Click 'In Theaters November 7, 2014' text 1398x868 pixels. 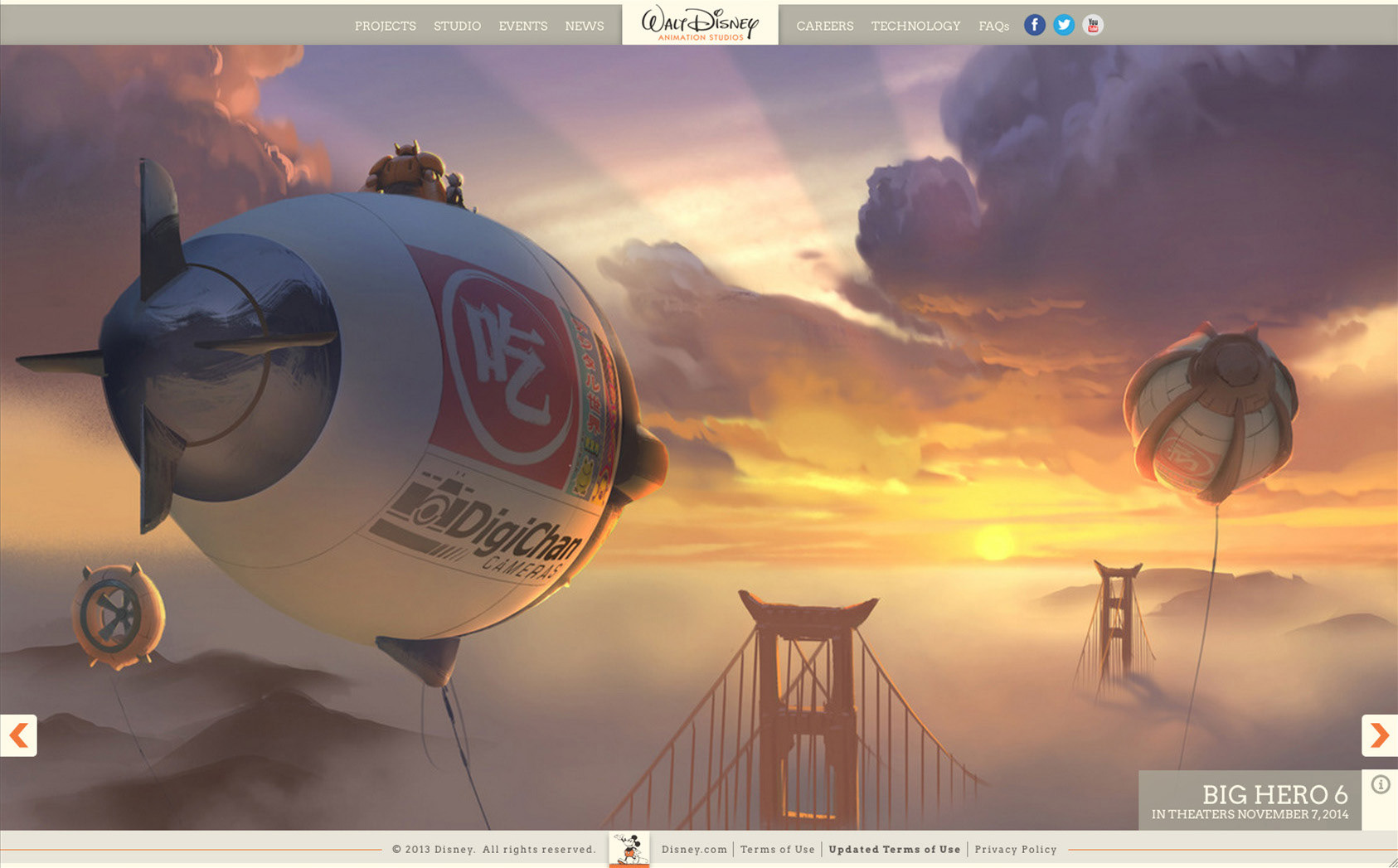1250,814
